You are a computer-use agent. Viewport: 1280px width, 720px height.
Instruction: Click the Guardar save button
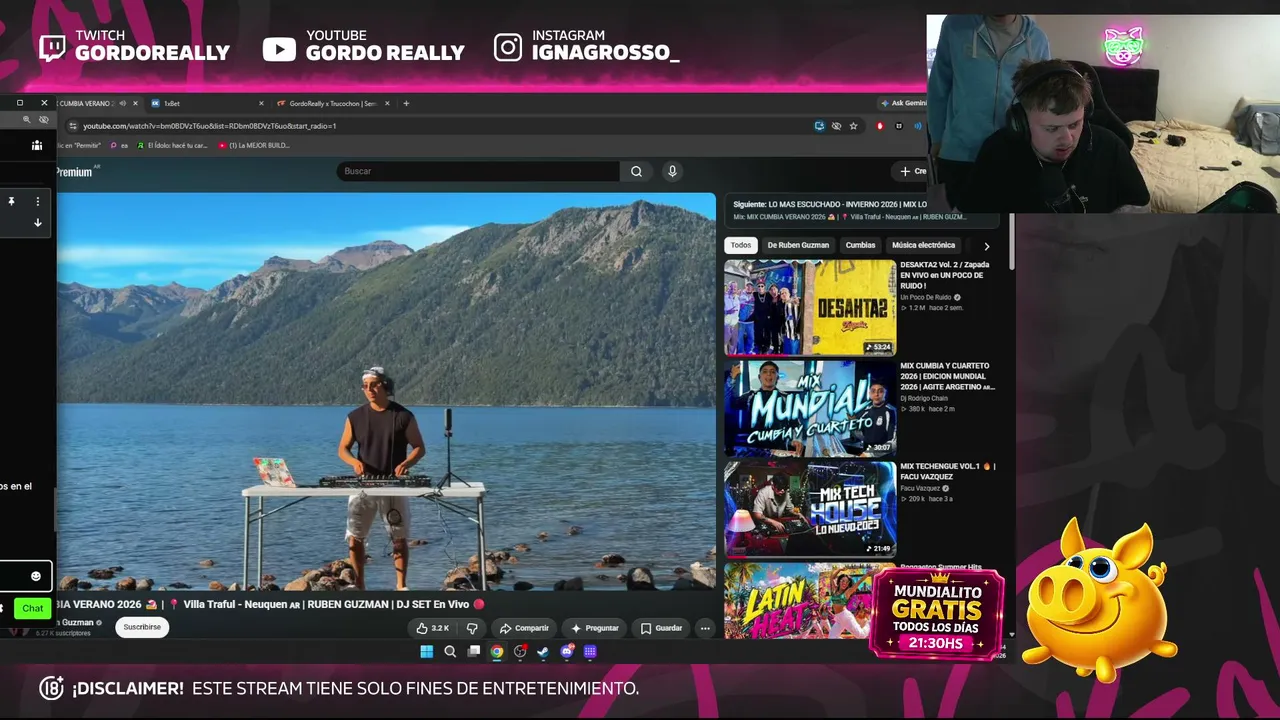point(661,628)
